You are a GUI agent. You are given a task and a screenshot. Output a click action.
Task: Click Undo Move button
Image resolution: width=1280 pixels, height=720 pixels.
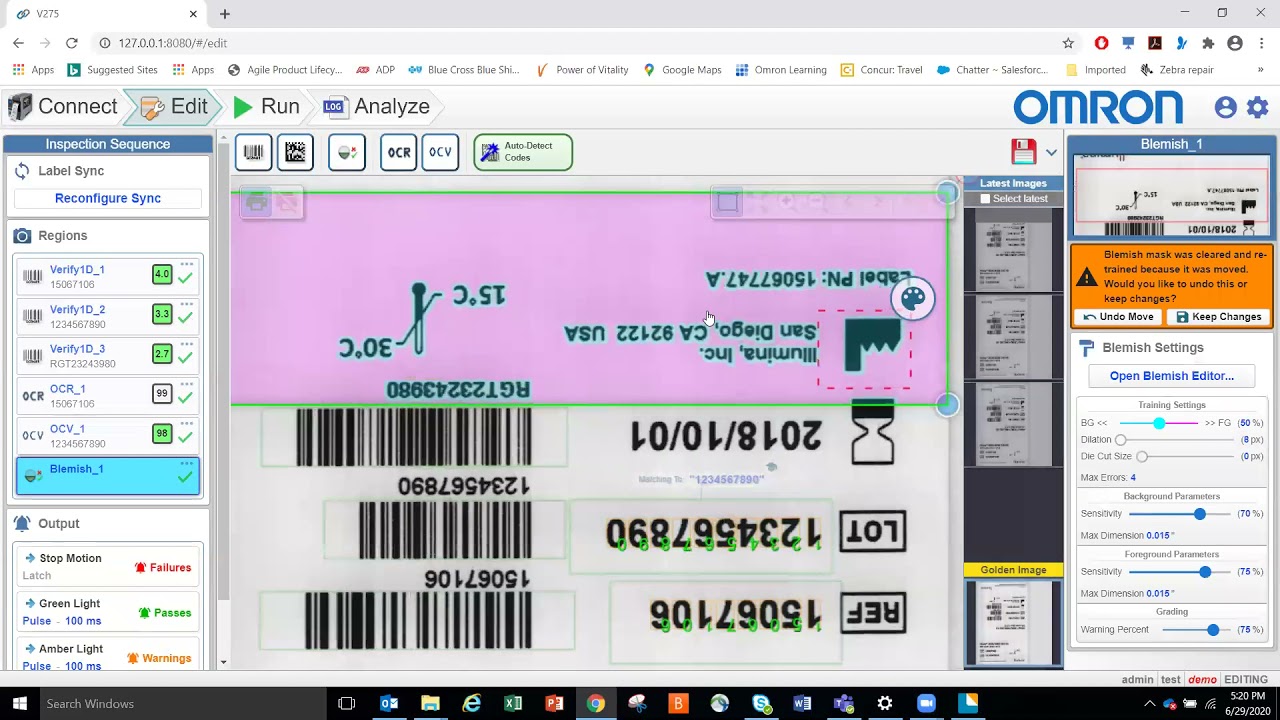pyautogui.click(x=1117, y=317)
